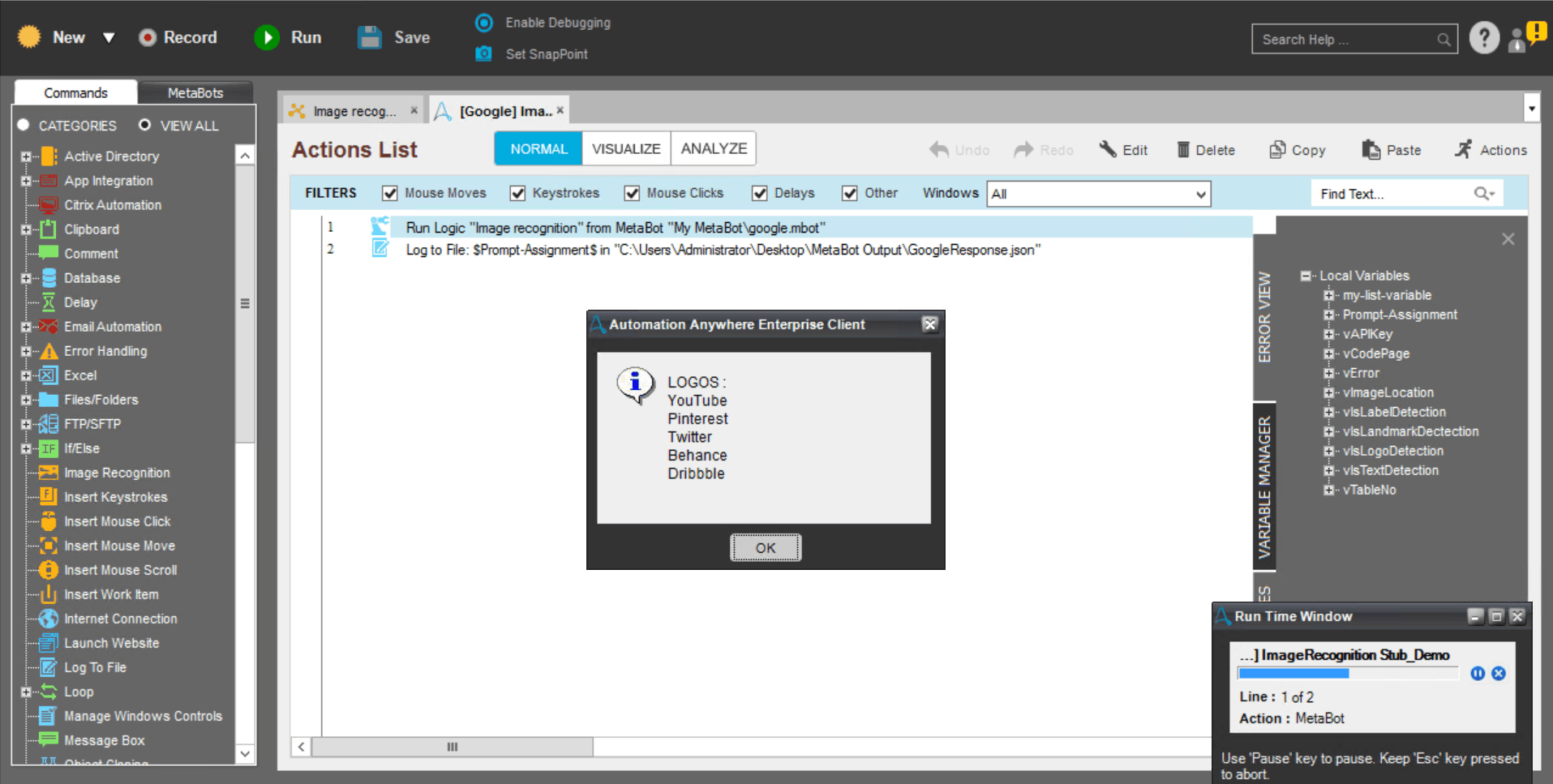Switch to the MetaBots tab
Viewport: 1553px width, 784px height.
pyautogui.click(x=195, y=93)
